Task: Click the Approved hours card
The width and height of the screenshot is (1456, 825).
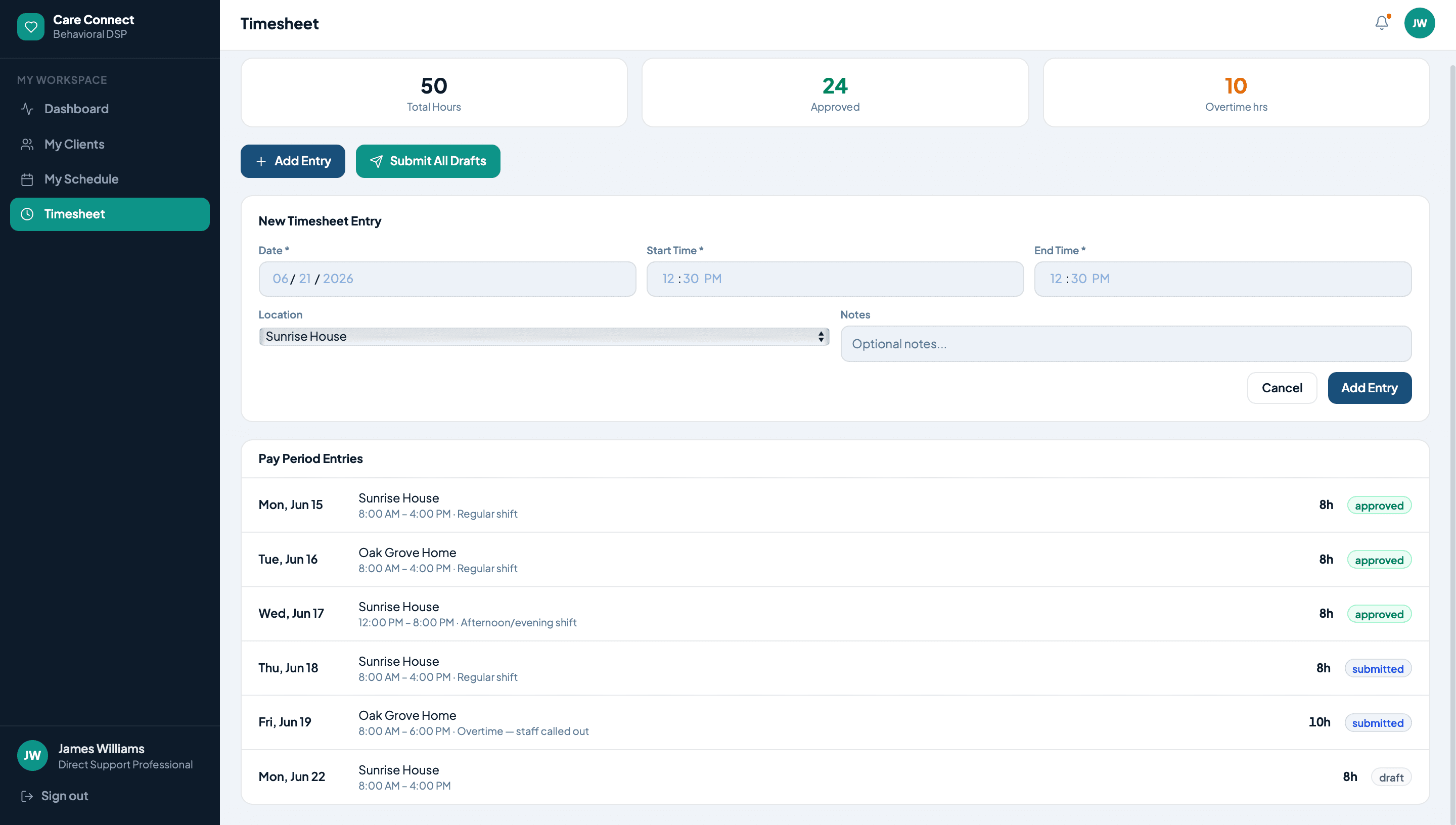Action: click(835, 93)
